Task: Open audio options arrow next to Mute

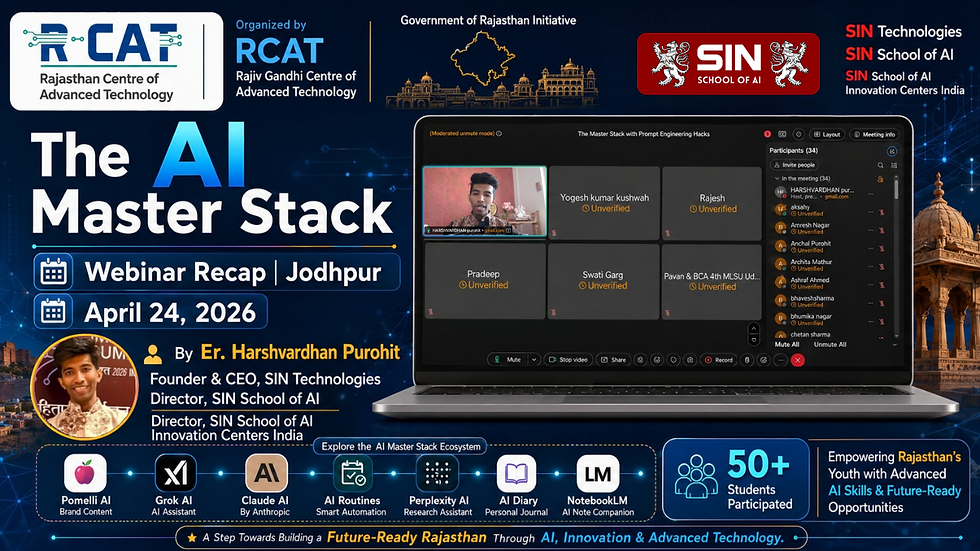Action: click(x=534, y=360)
